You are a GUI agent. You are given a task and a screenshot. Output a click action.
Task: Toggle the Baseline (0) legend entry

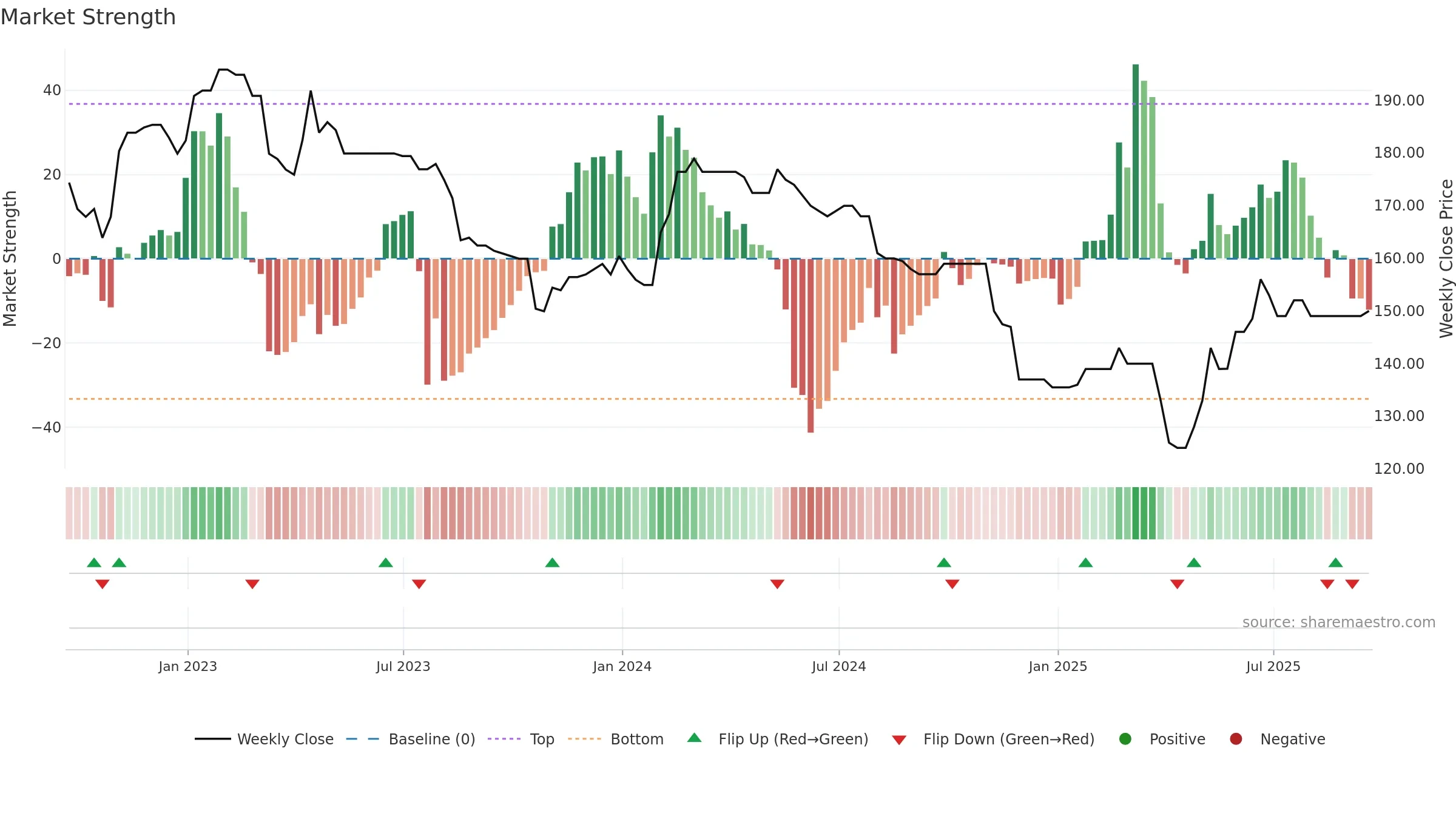point(411,739)
